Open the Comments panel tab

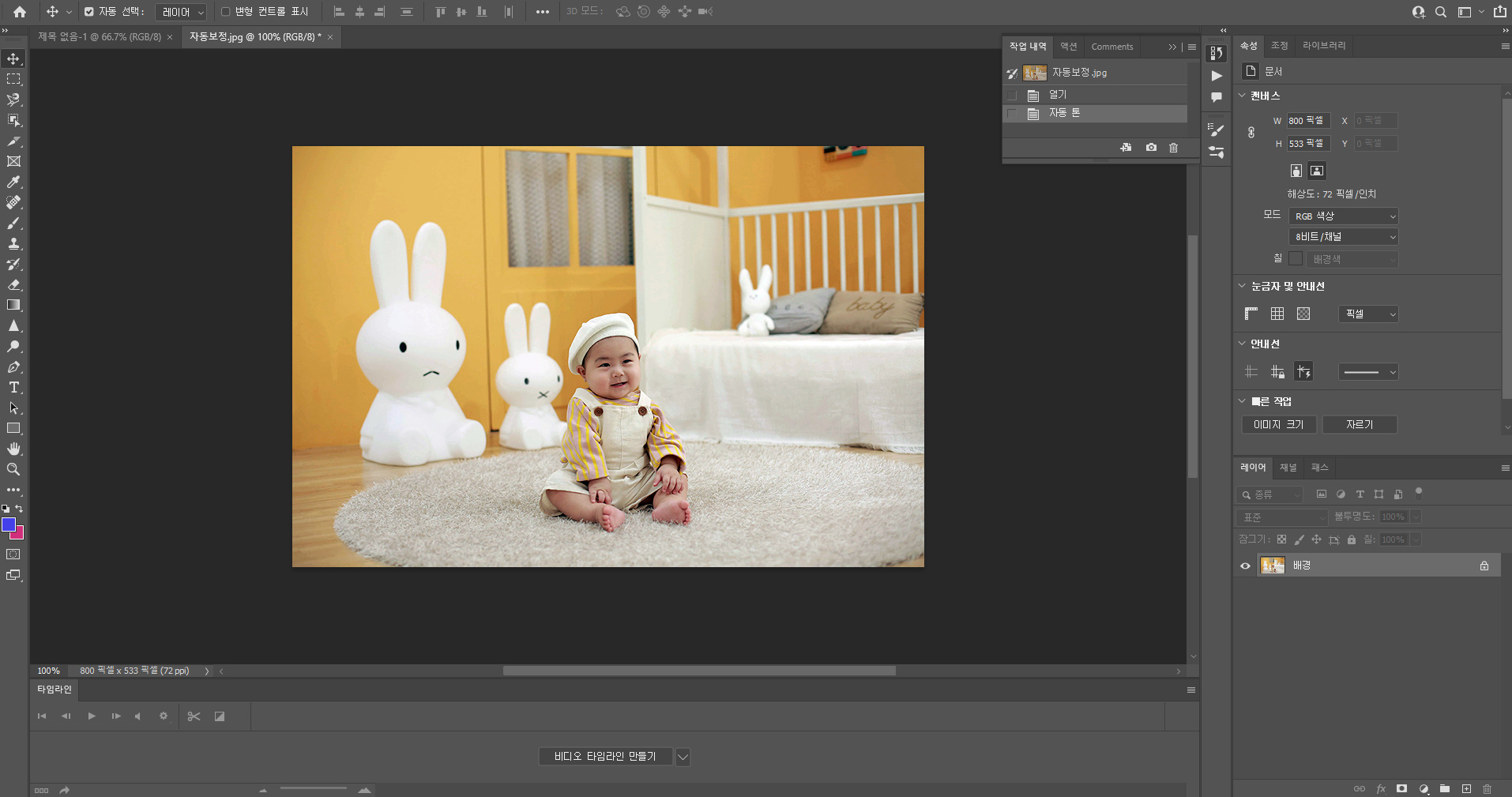[1112, 47]
